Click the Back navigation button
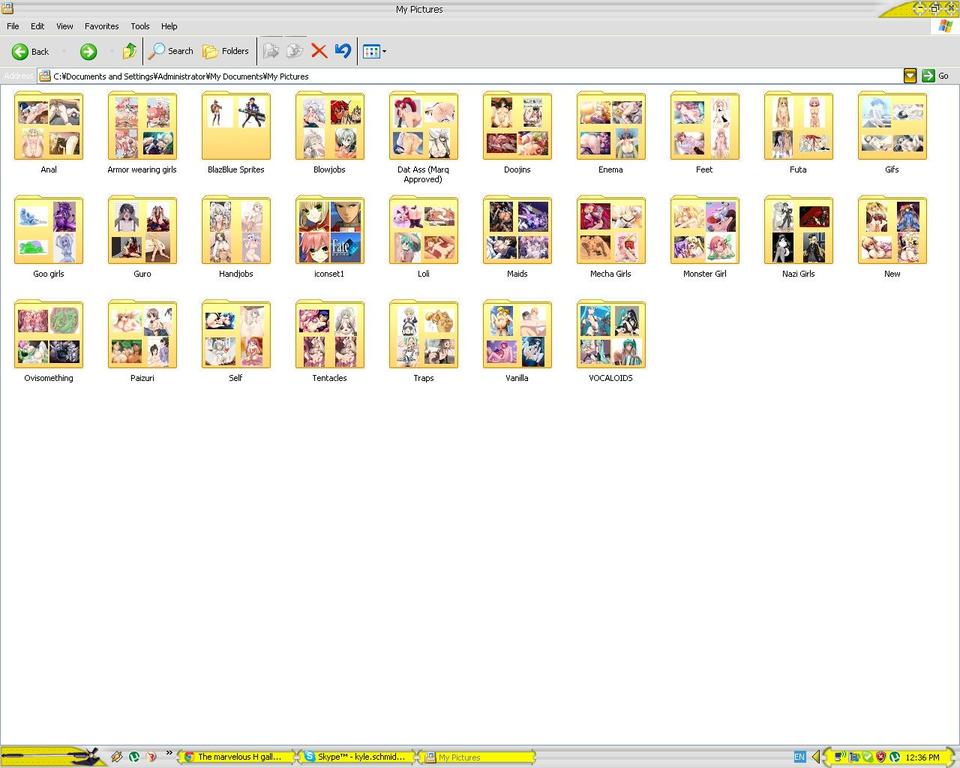The image size is (960, 768). (30, 51)
